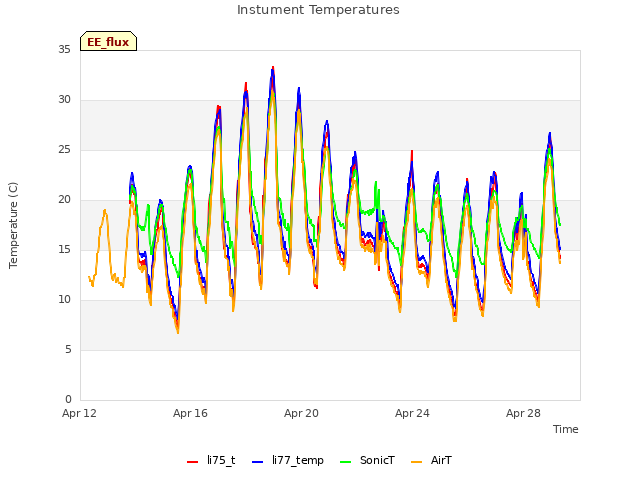Viewport: 640px width, 480px height.
Task: Click the Time axis title
Action: click(x=566, y=429)
